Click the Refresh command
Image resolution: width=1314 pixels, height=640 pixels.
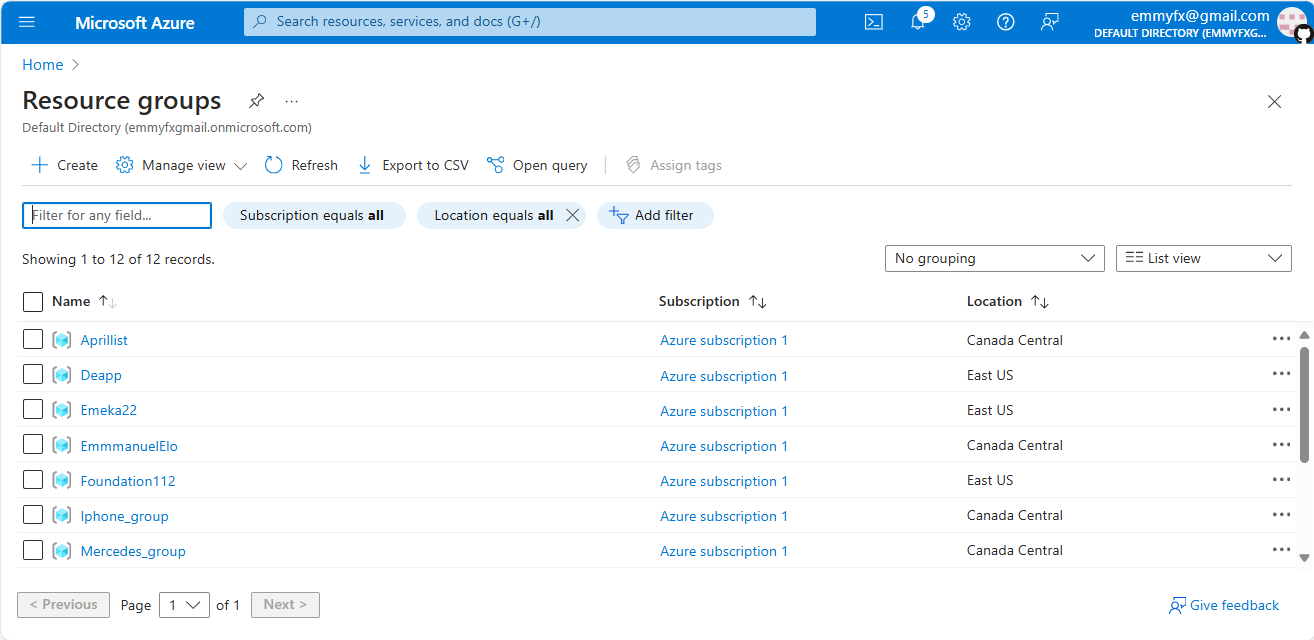pyautogui.click(x=301, y=165)
